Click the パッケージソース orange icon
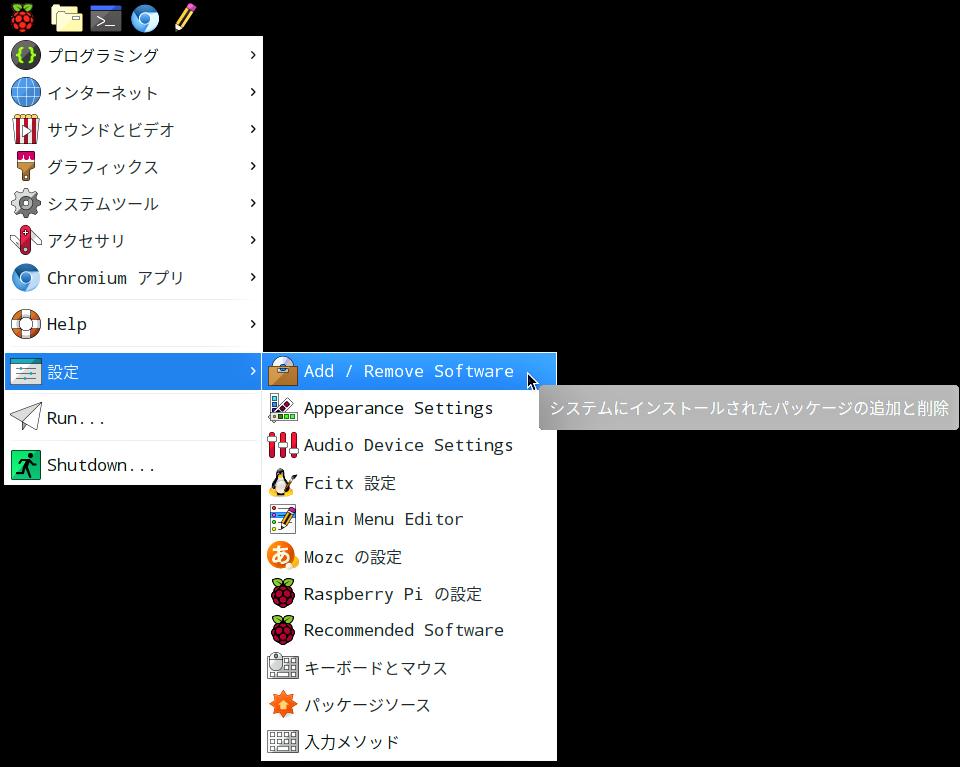Screen dimensions: 960x767 (x=283, y=704)
